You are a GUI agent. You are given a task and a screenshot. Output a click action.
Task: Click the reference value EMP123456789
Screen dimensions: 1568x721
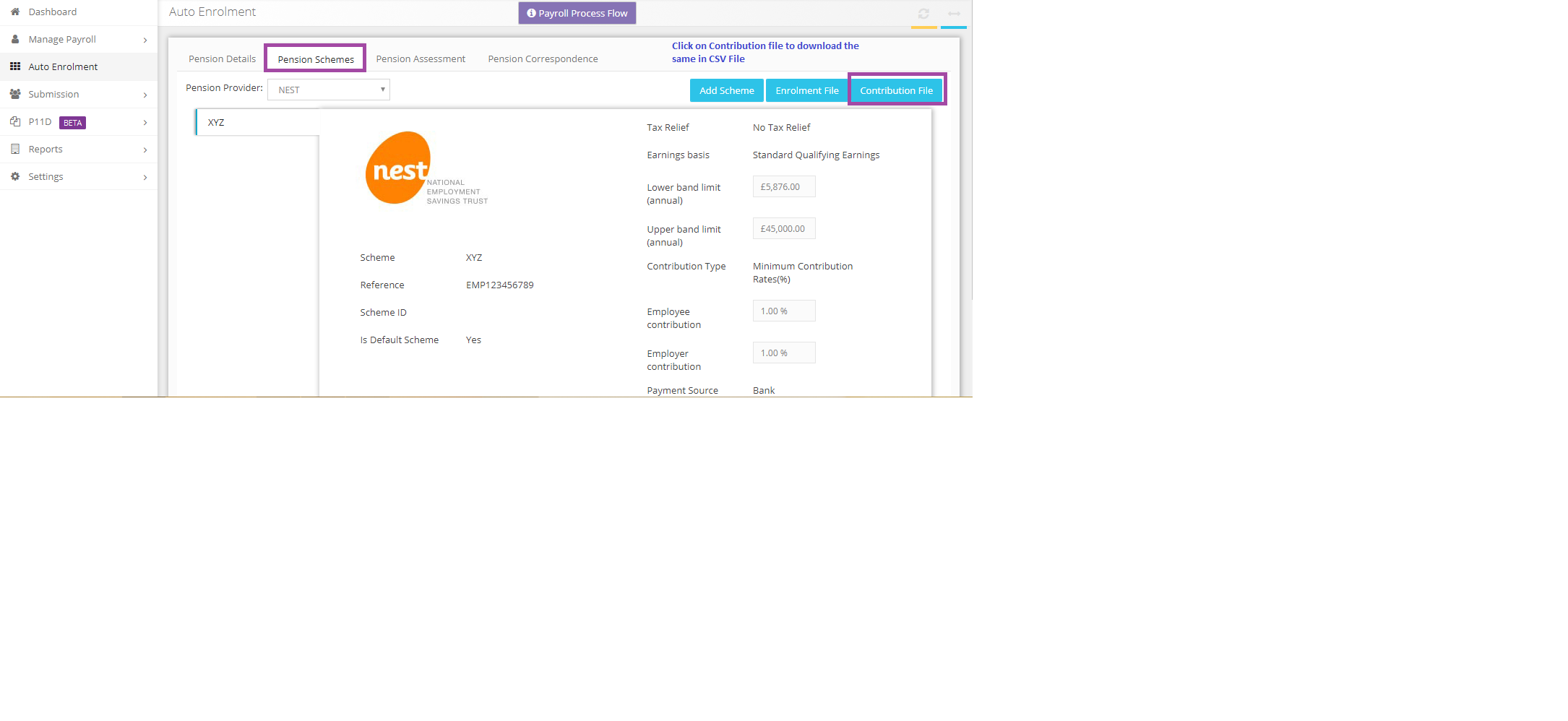500,285
